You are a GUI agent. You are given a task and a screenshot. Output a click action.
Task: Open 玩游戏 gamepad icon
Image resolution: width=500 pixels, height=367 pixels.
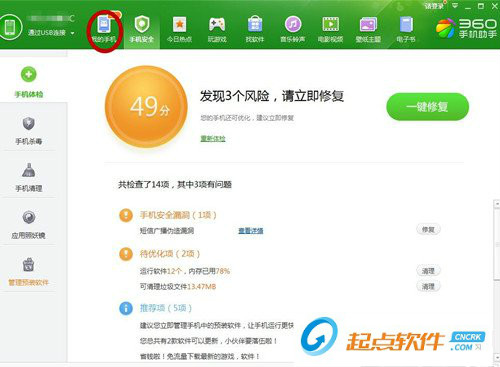pyautogui.click(x=217, y=30)
